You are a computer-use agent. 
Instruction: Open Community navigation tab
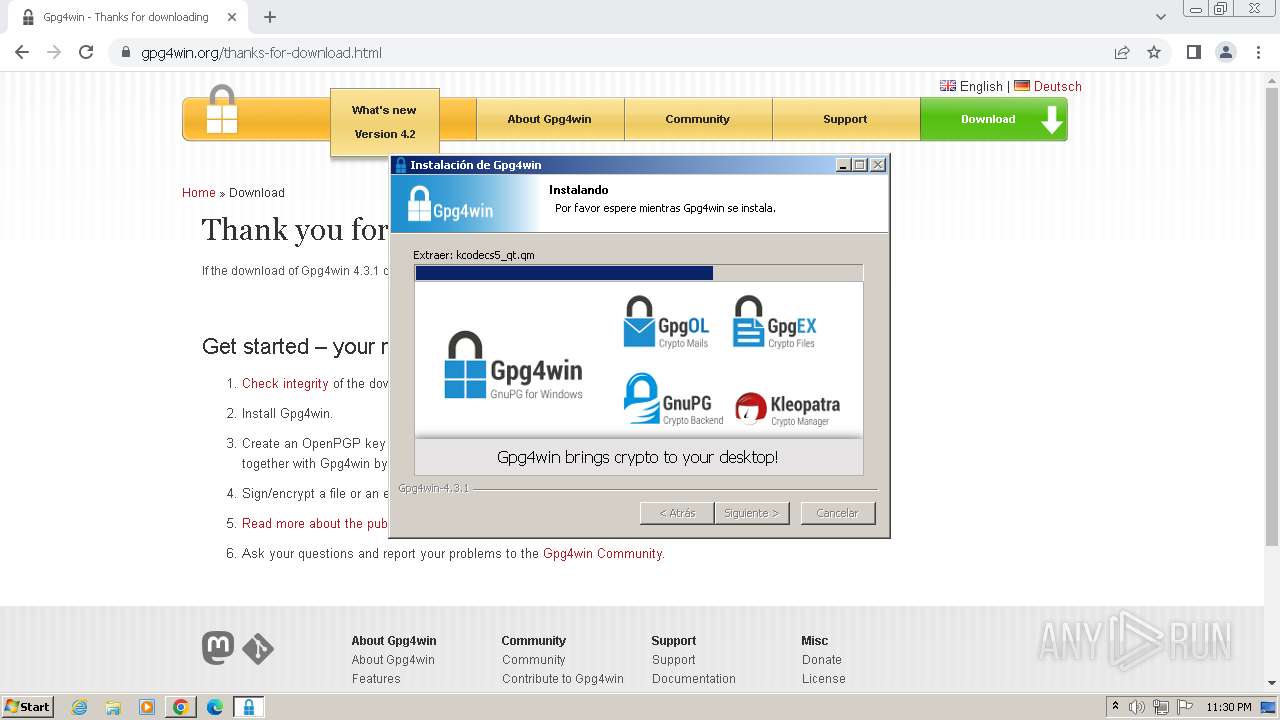pyautogui.click(x=697, y=119)
